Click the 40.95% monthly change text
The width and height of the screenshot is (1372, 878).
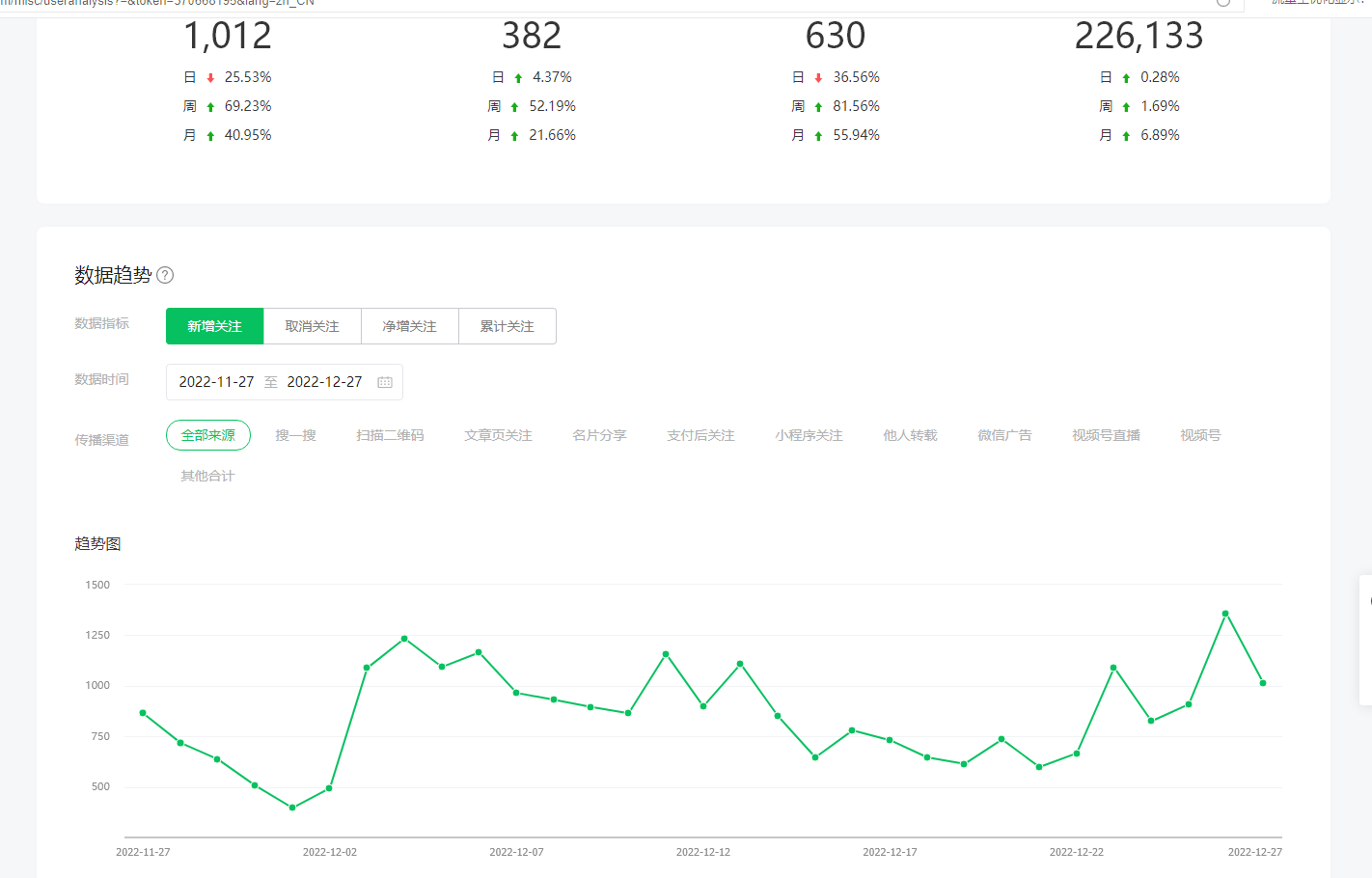pyautogui.click(x=248, y=135)
